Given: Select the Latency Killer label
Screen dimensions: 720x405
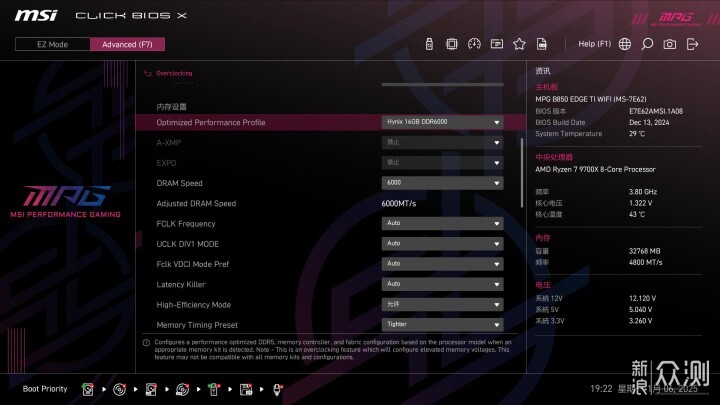Looking at the screenshot, I should (180, 284).
